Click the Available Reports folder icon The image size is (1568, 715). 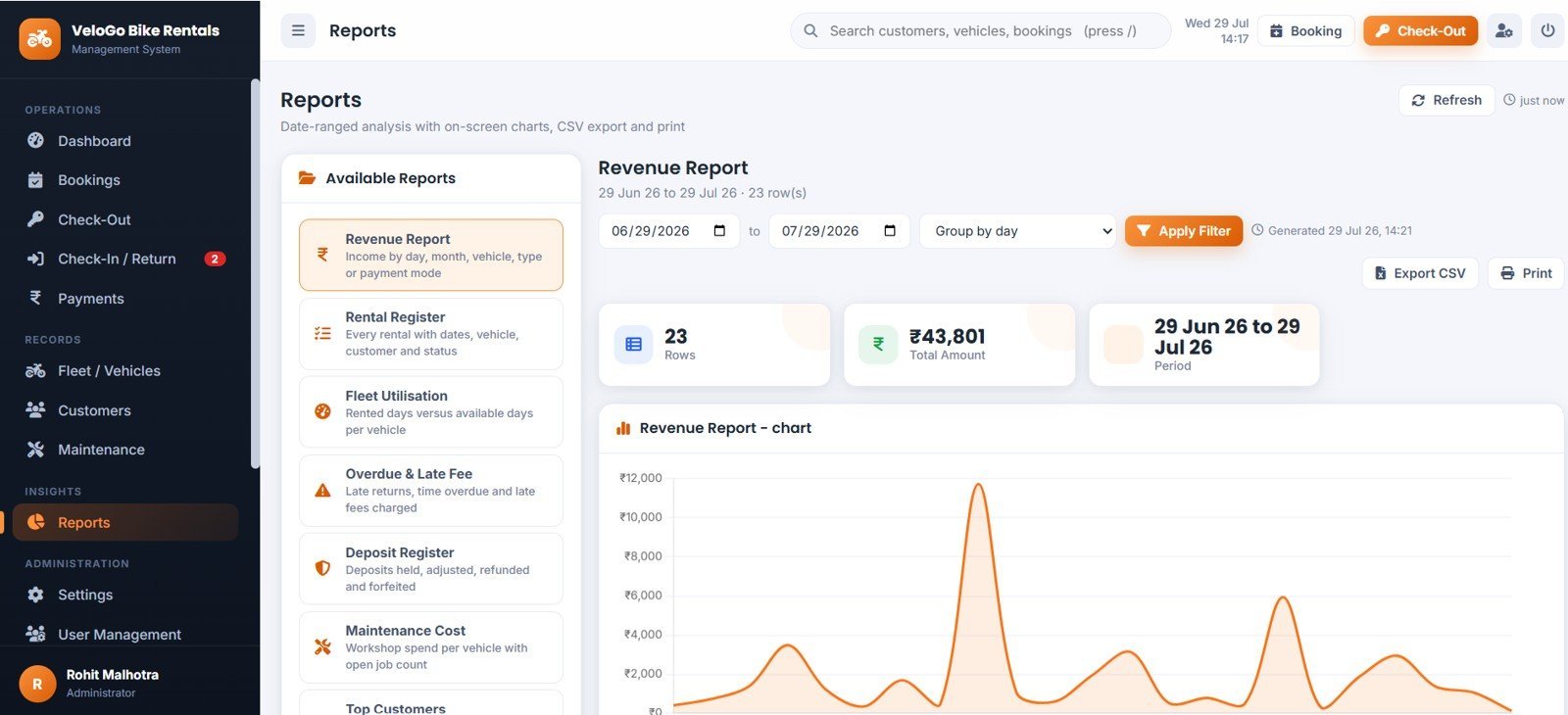[307, 178]
